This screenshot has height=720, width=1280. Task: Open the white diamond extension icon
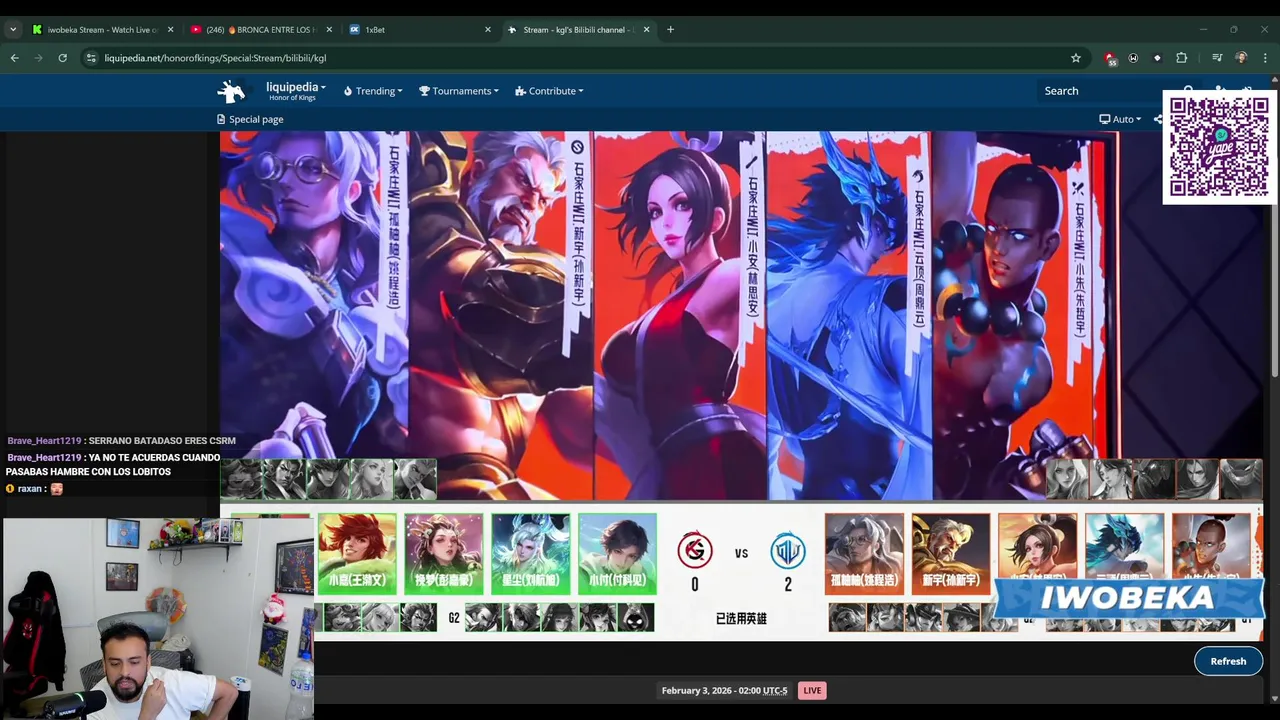coord(1157,58)
